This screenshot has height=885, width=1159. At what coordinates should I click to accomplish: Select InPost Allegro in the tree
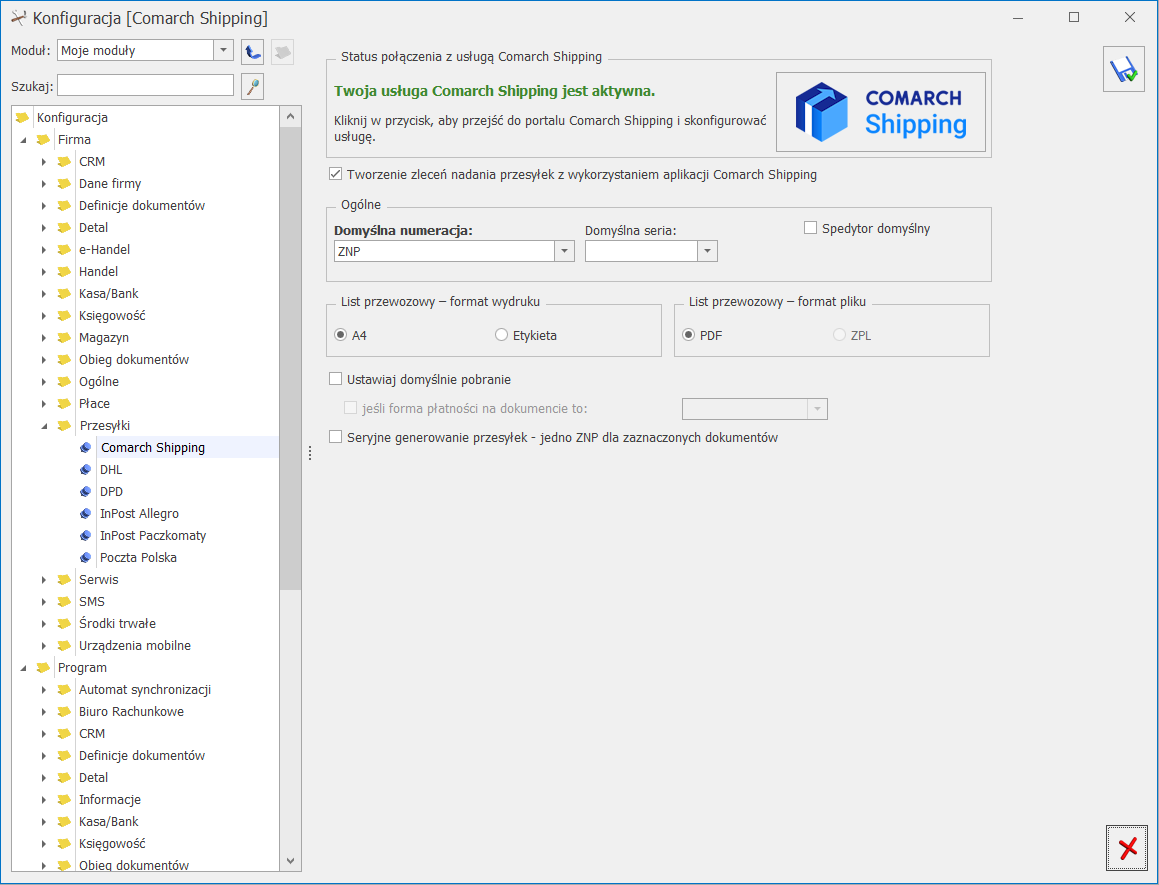pyautogui.click(x=139, y=513)
